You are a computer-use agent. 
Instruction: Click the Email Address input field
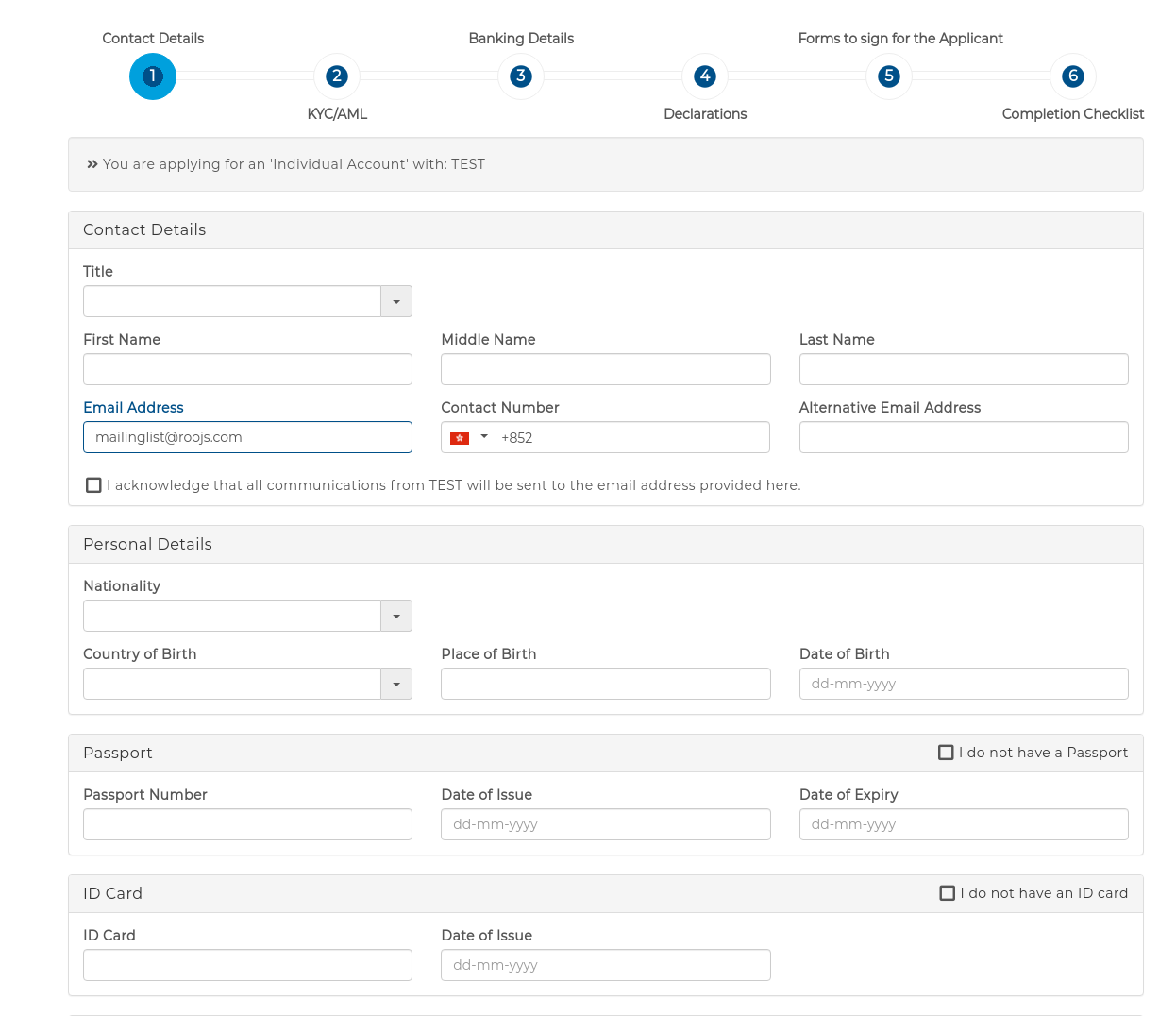click(247, 437)
